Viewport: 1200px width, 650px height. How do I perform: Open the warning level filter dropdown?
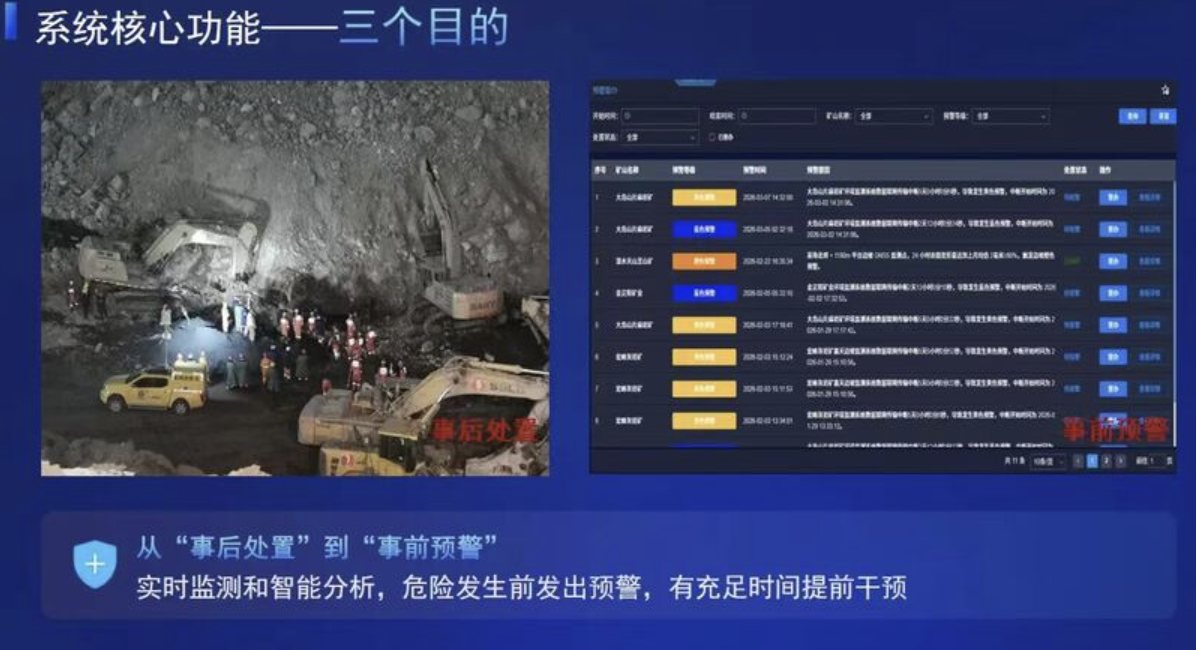click(x=1010, y=116)
